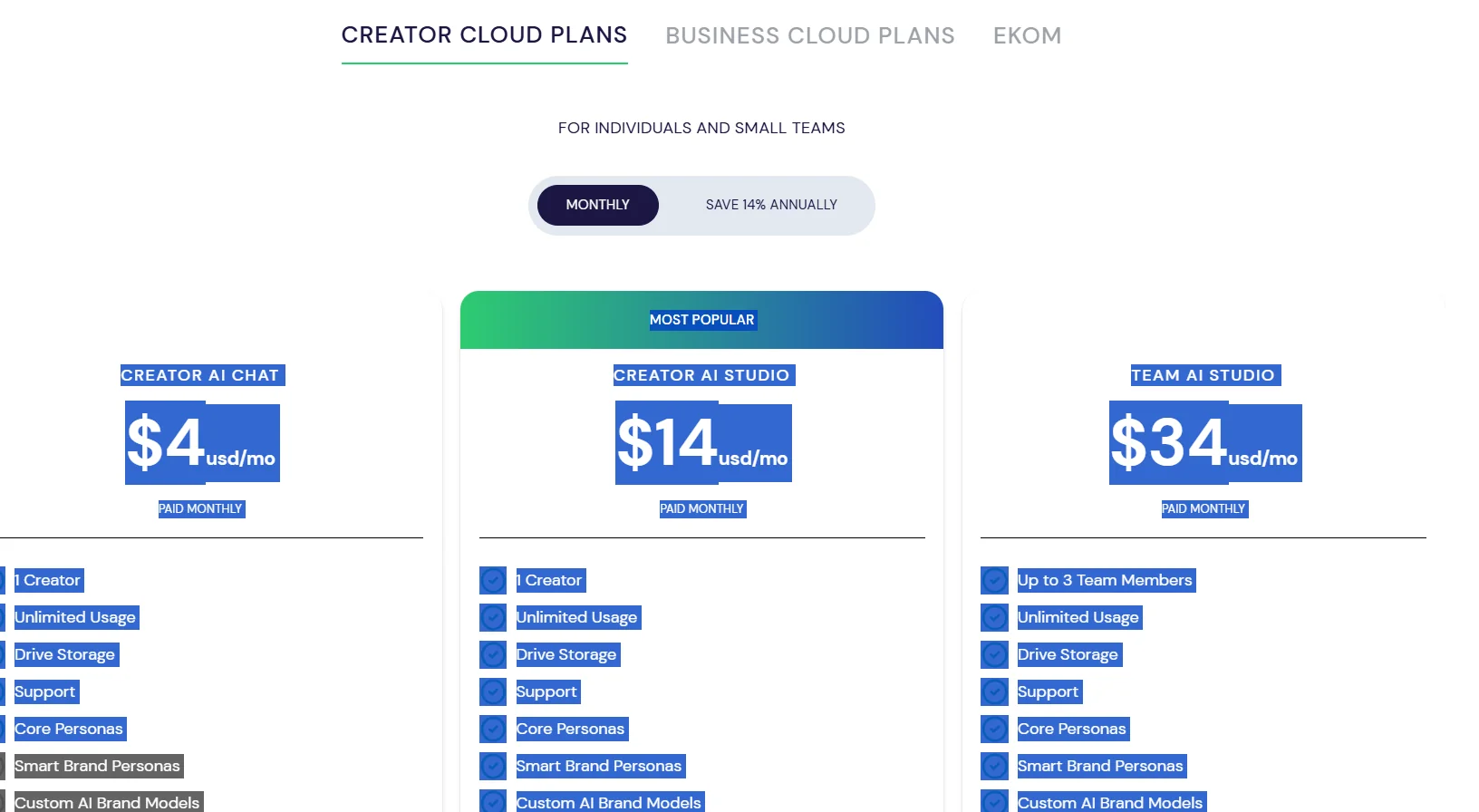This screenshot has height=812, width=1479.
Task: Click check icon beside Creator AI Studio Unlimited Usage
Action: point(493,617)
